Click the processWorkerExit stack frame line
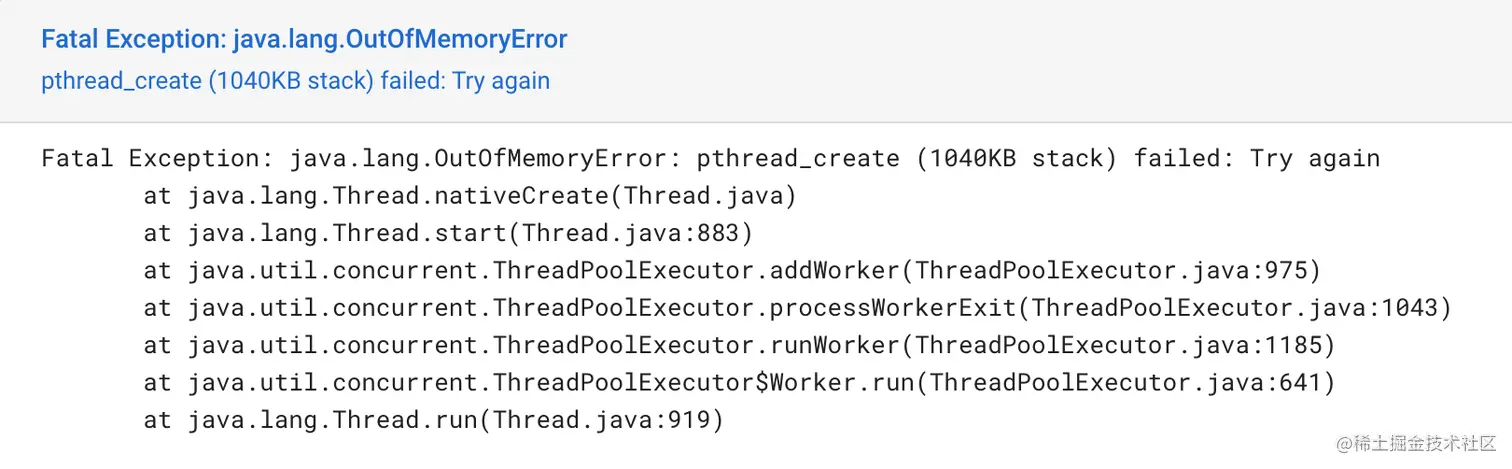1512x469 pixels. (x=798, y=308)
